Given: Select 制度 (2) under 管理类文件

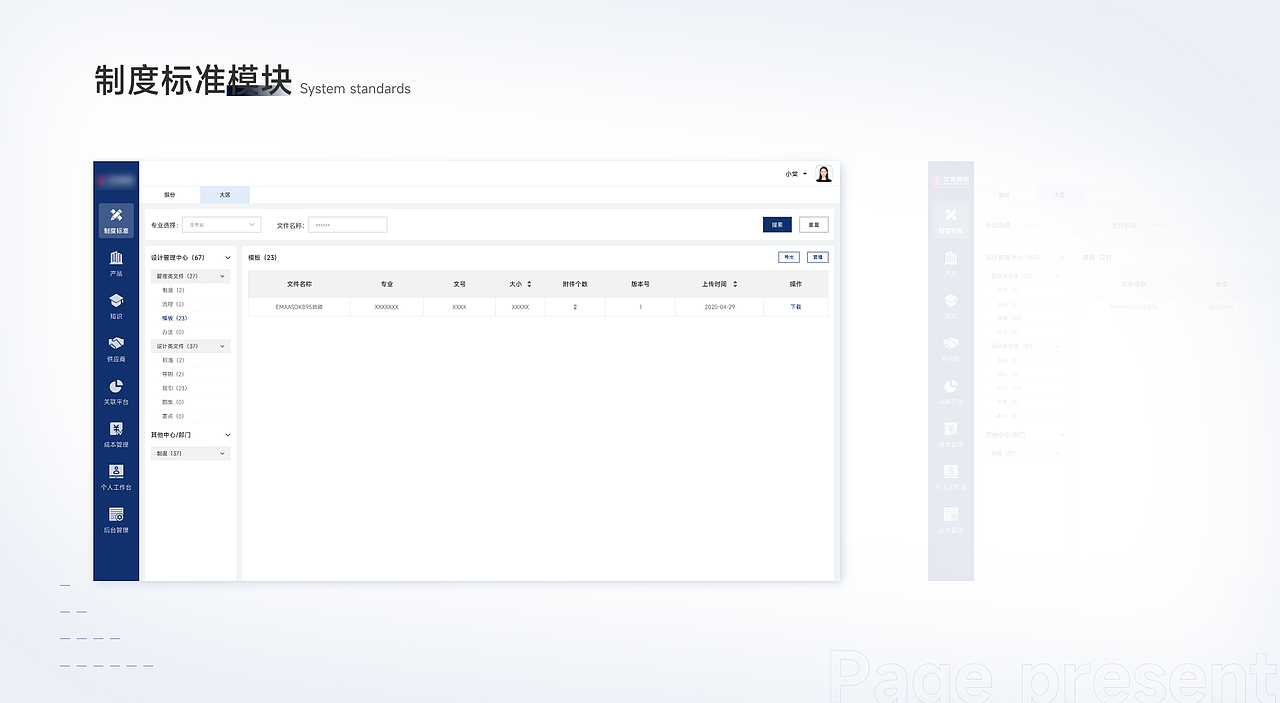Looking at the screenshot, I should [x=173, y=290].
